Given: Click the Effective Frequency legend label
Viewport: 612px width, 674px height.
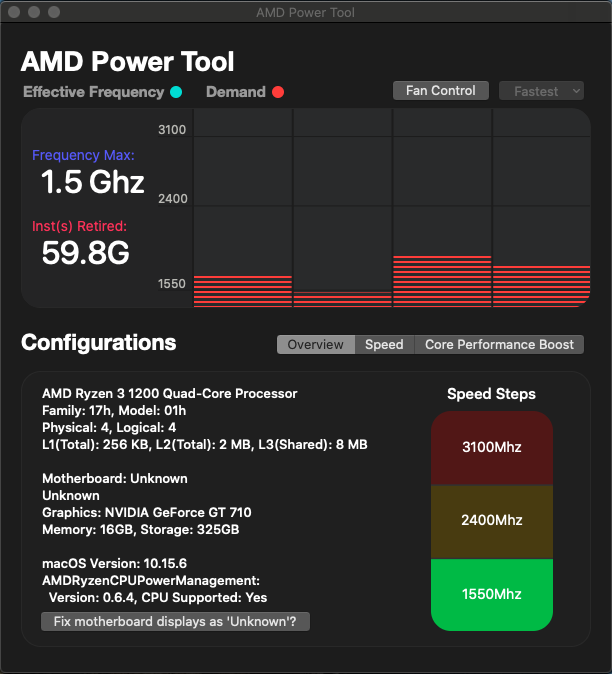Looking at the screenshot, I should click(93, 92).
